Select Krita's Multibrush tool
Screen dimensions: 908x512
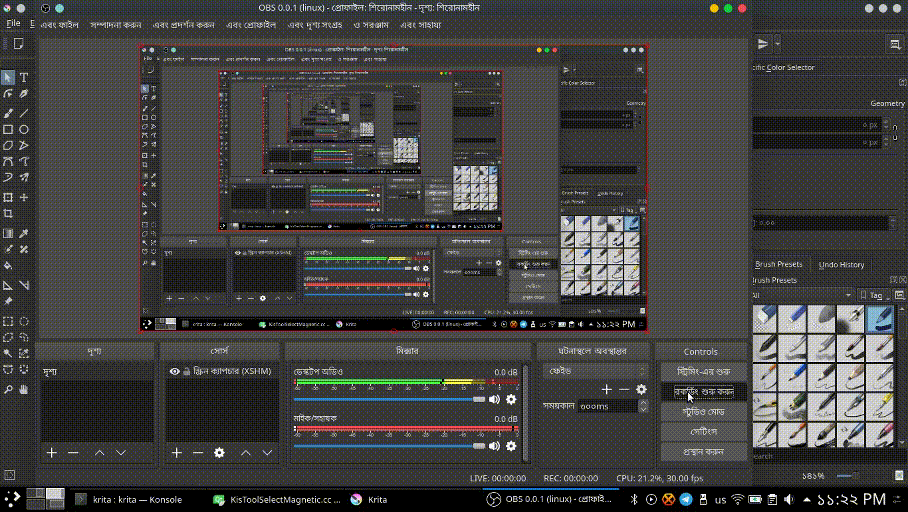point(24,177)
